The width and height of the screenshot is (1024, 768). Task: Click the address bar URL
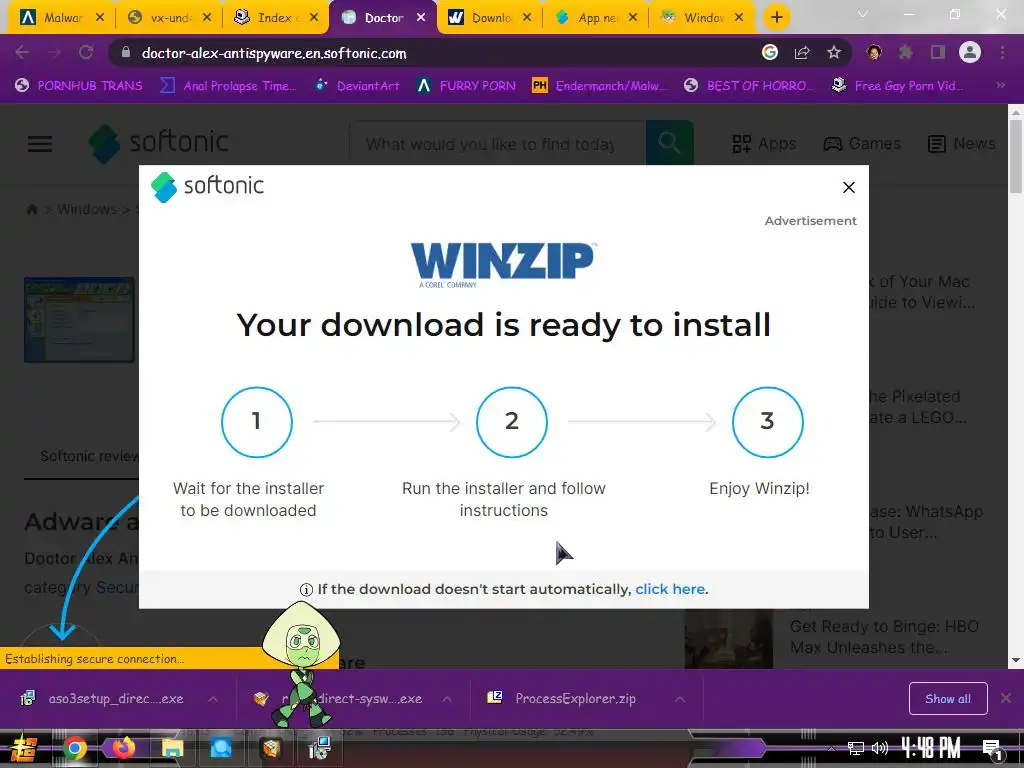(274, 54)
